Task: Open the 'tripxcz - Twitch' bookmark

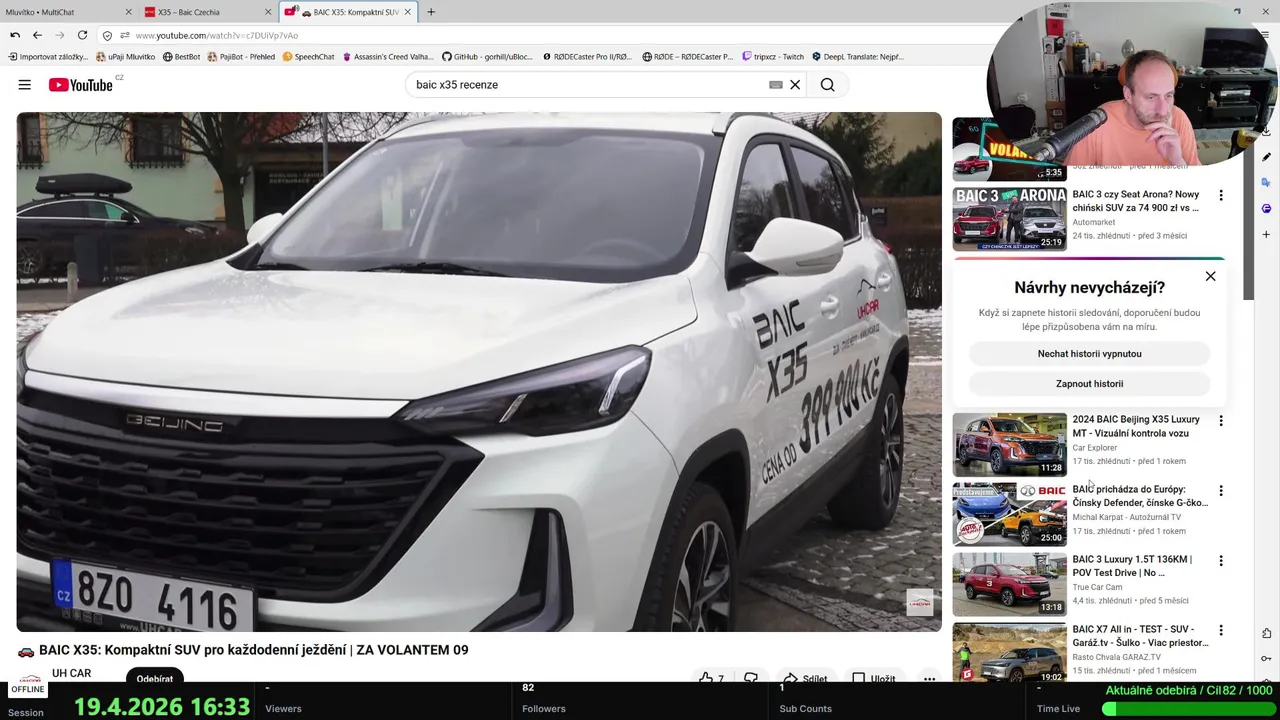Action: point(772,57)
